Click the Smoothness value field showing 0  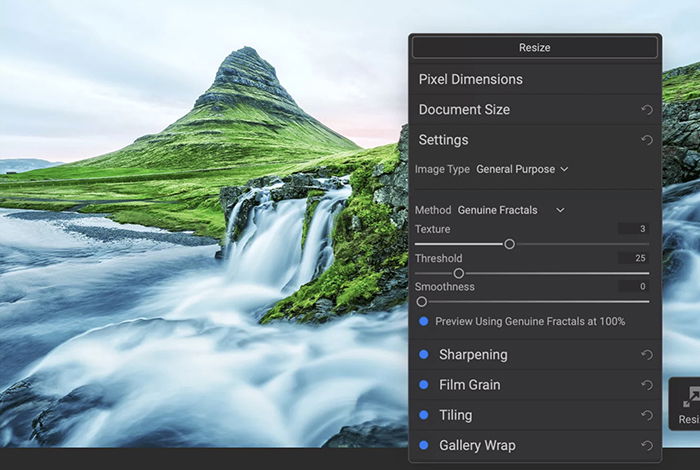point(633,287)
